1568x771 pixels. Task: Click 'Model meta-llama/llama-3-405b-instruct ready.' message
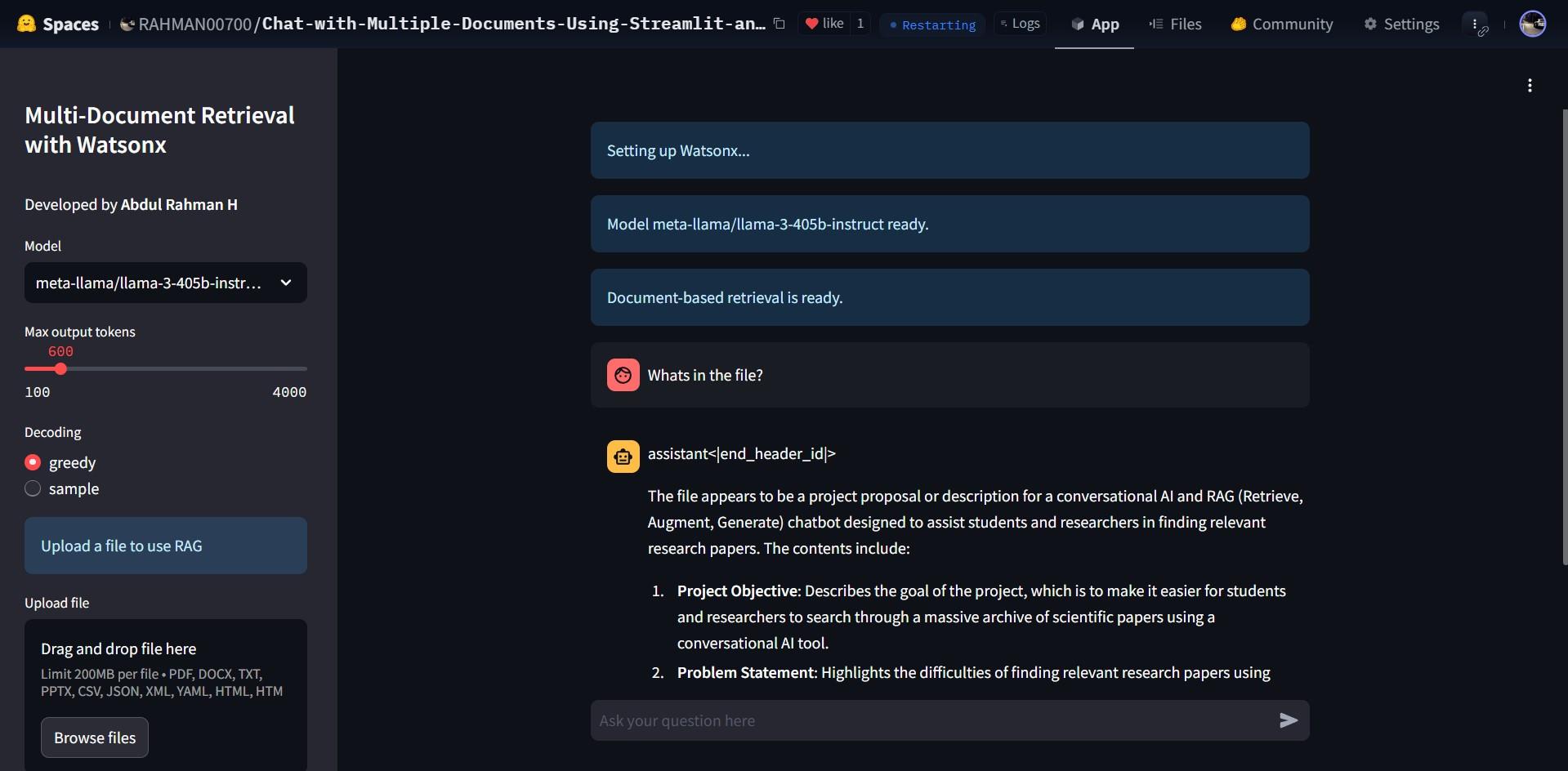point(949,224)
